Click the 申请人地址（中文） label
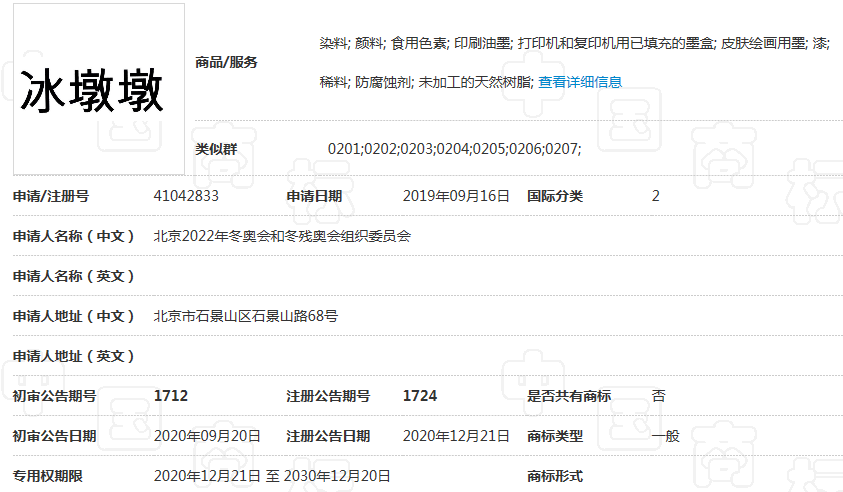The image size is (843, 492). (74, 316)
